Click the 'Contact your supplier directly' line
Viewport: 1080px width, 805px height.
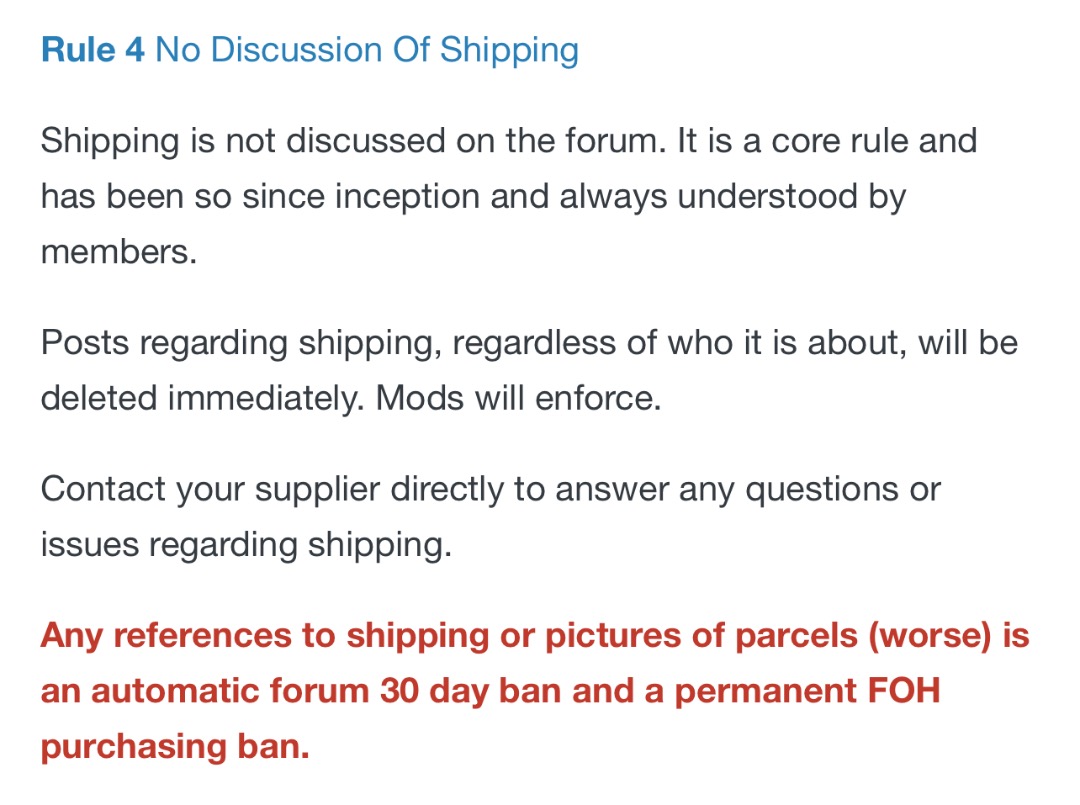coord(490,490)
